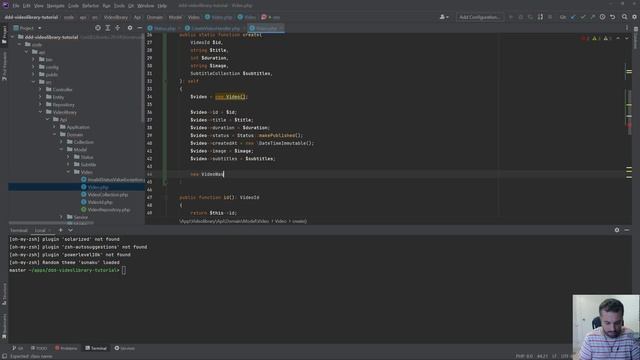Click Git update project blue arrow
Viewport: 640px width, 360px height.
pos(573,17)
